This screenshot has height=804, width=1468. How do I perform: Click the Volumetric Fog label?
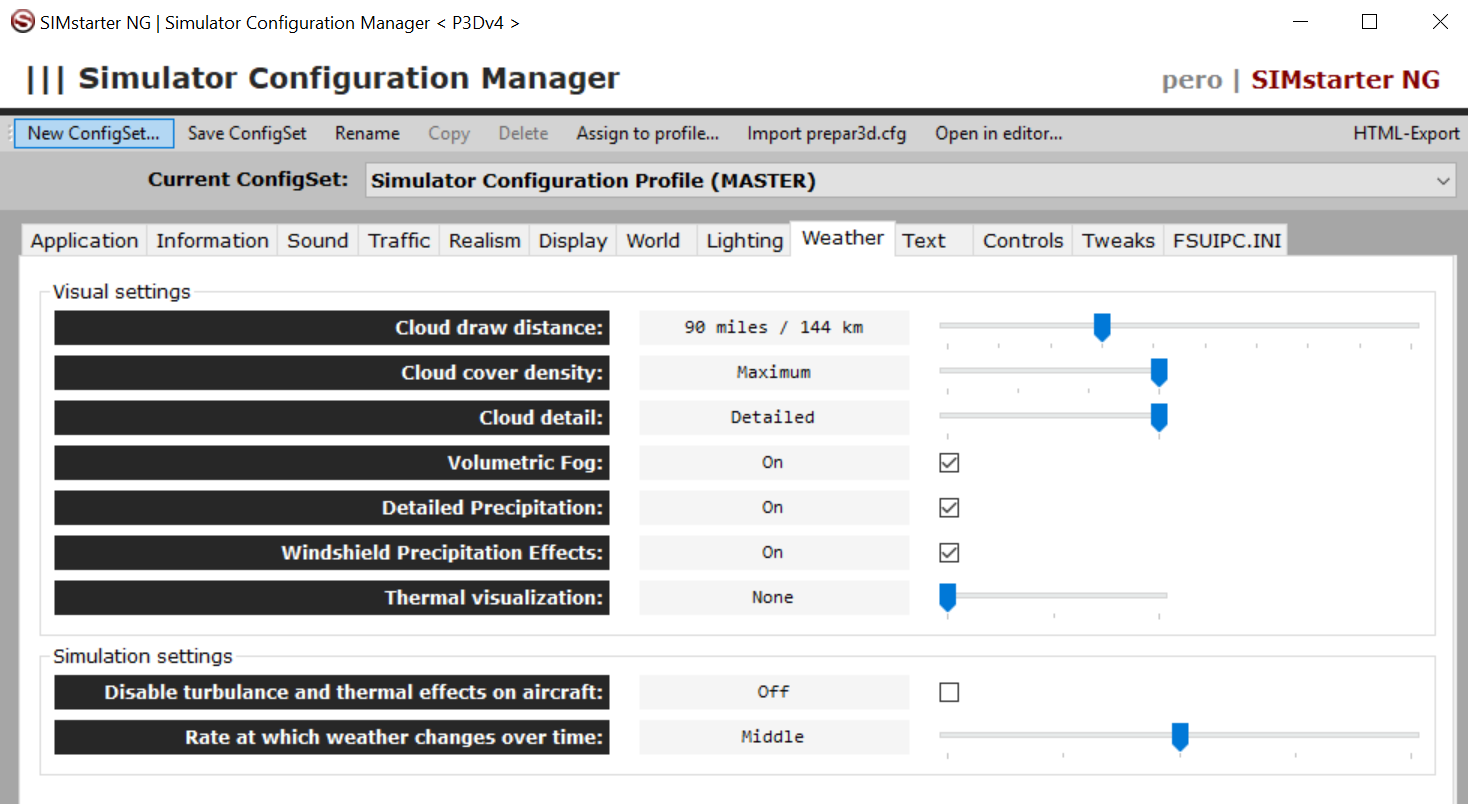[332, 462]
